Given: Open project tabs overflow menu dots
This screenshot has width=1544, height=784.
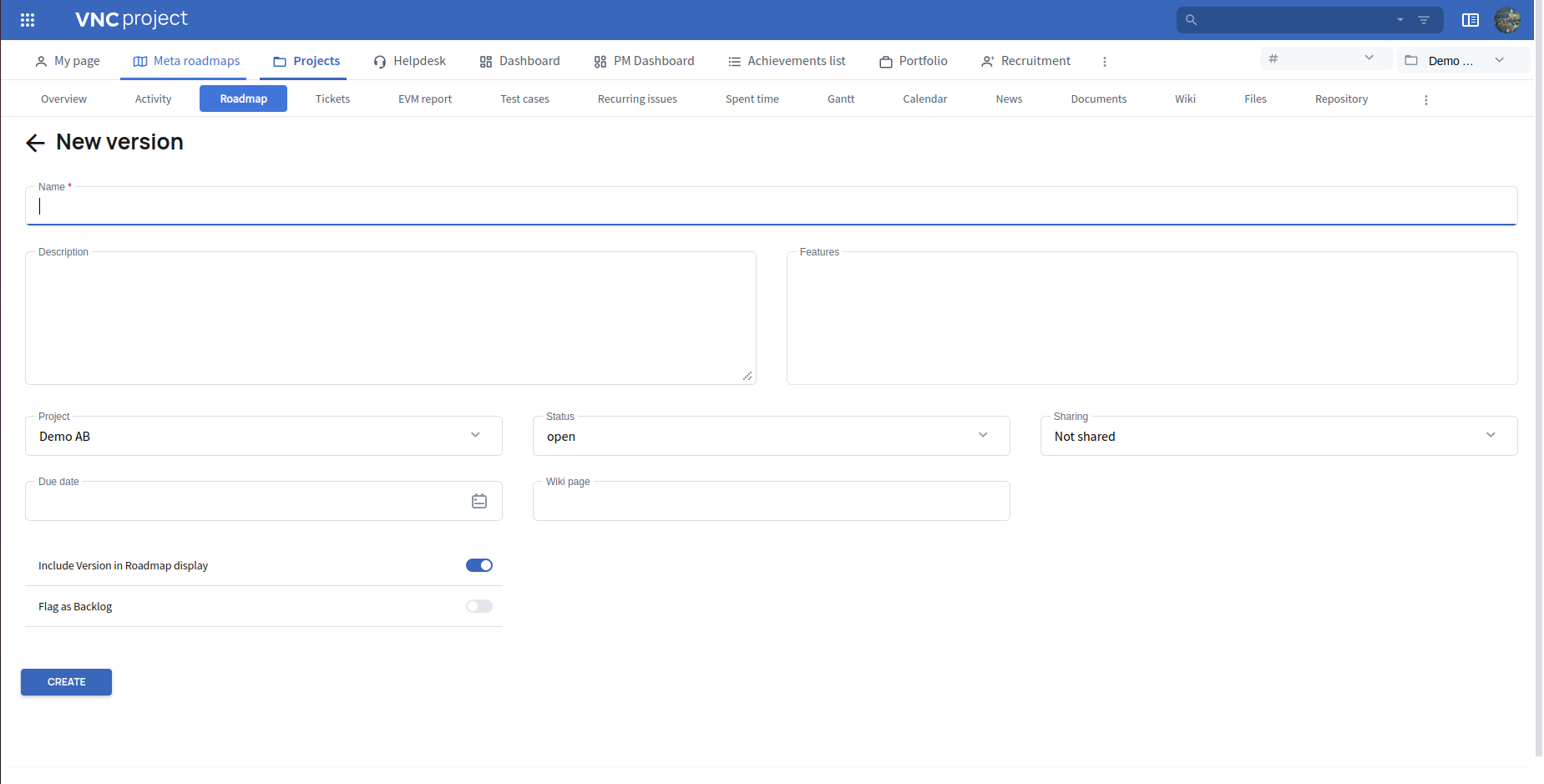Looking at the screenshot, I should [1426, 100].
